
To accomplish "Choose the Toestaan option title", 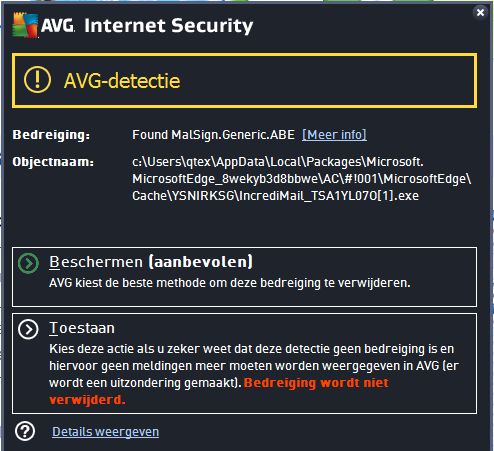I will point(82,328).
